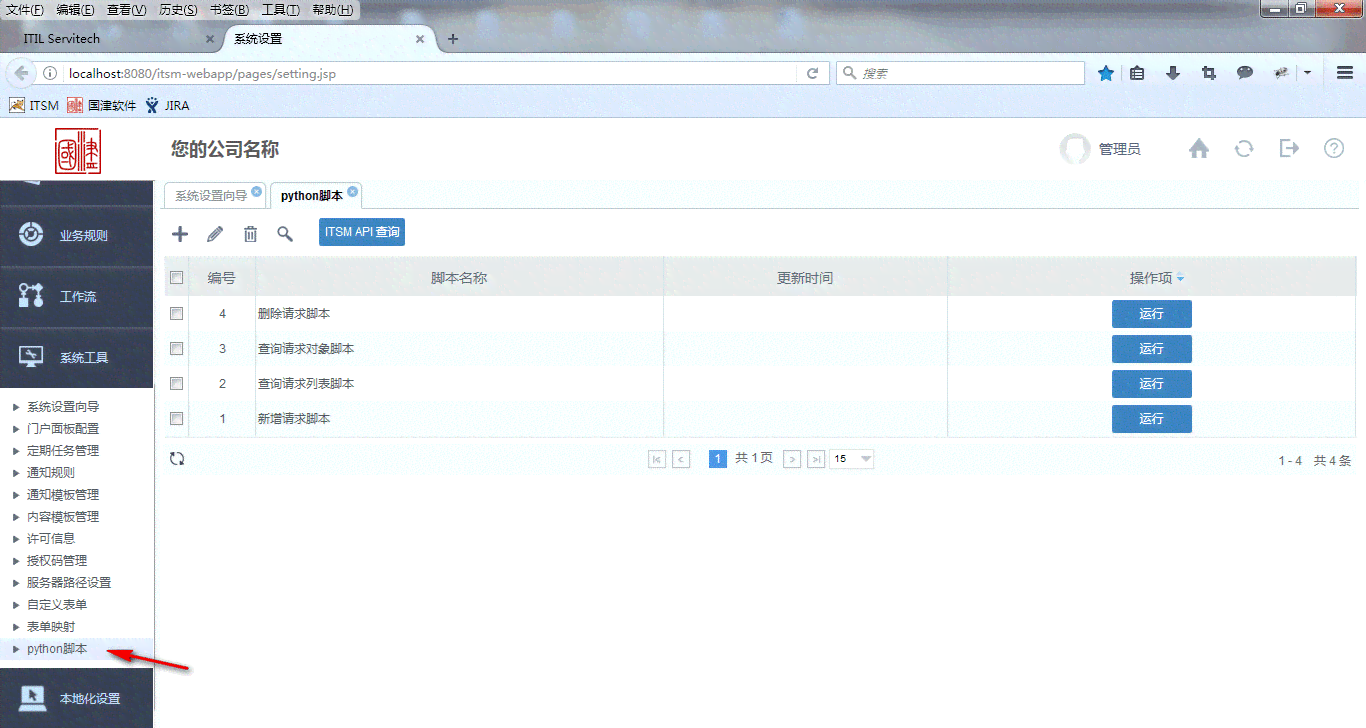This screenshot has height=728, width=1366.
Task: Click the home icon in header
Action: point(1199,149)
